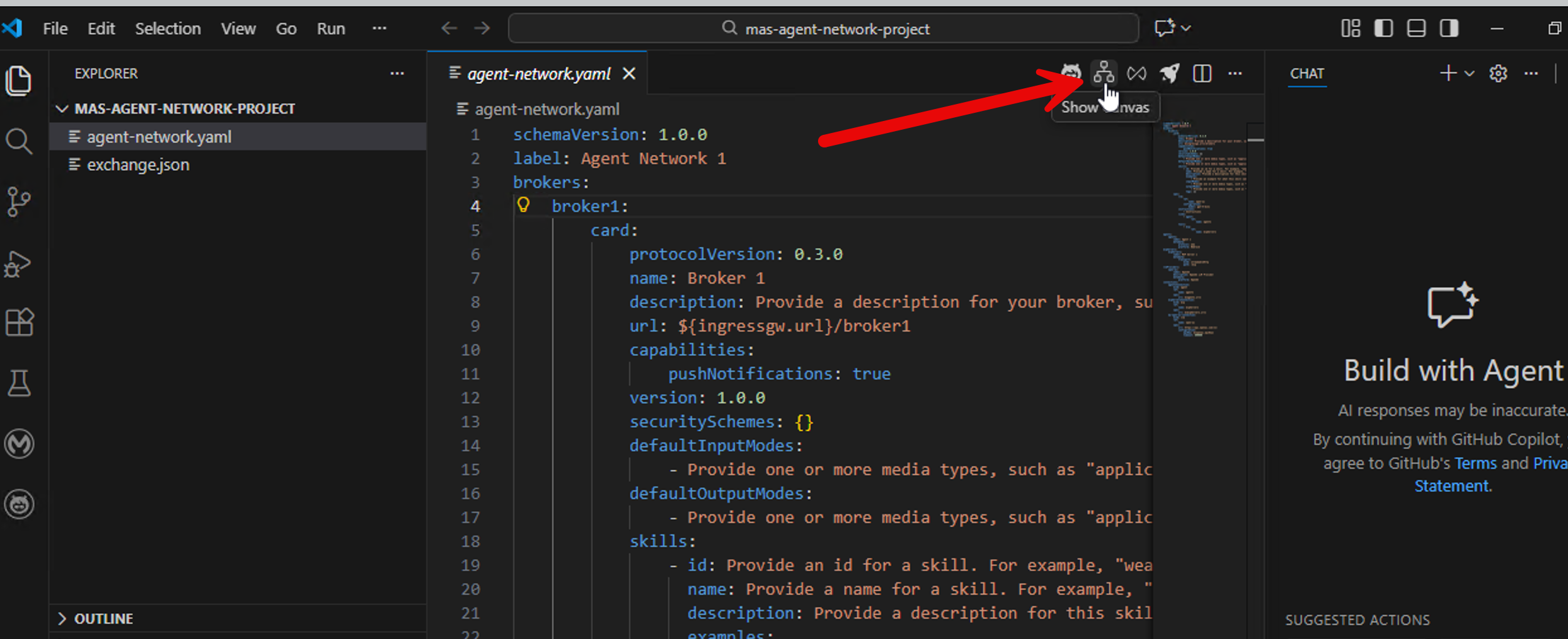Screen dimensions: 1568x639
Task: Open the Testing flask view
Action: (19, 383)
